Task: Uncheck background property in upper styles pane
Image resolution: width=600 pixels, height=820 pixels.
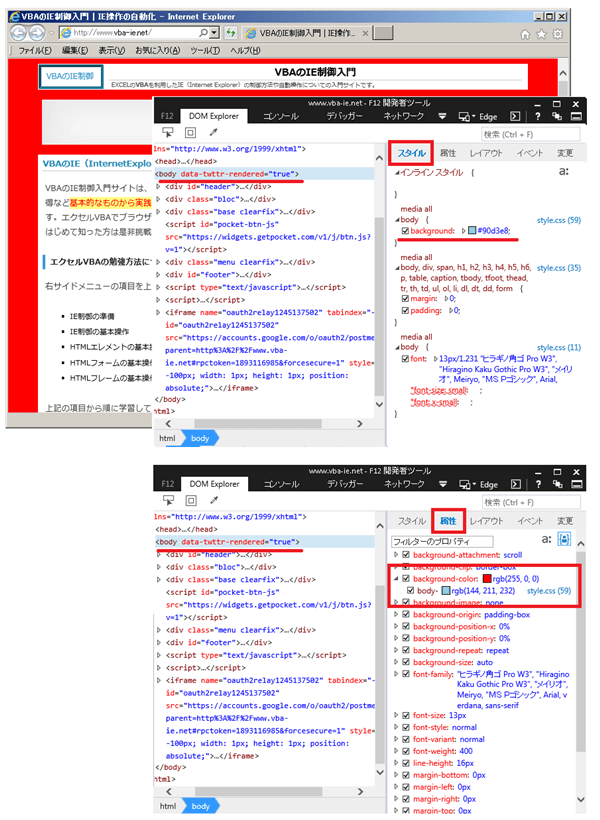Action: 405,231
